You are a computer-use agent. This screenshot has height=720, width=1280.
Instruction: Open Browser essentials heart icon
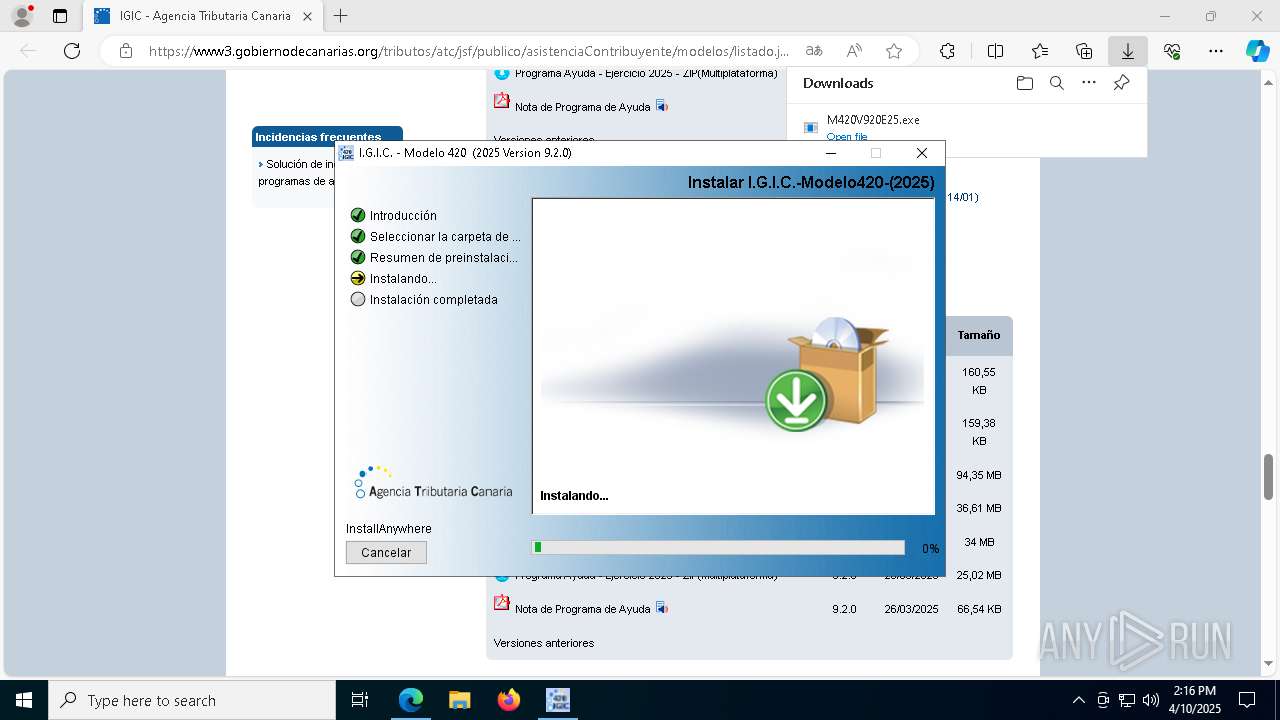pos(1172,51)
